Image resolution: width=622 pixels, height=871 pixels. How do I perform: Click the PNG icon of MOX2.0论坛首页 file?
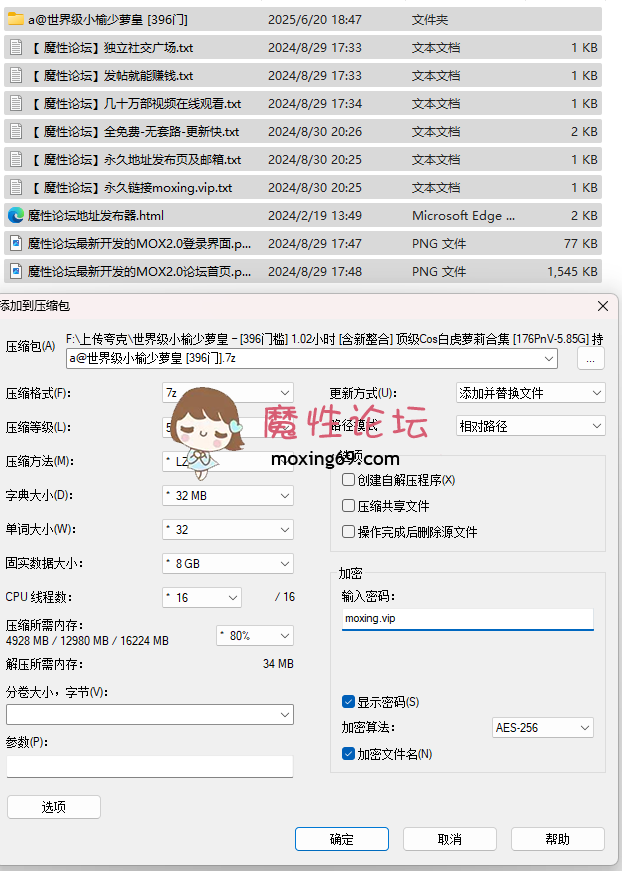coord(16,272)
